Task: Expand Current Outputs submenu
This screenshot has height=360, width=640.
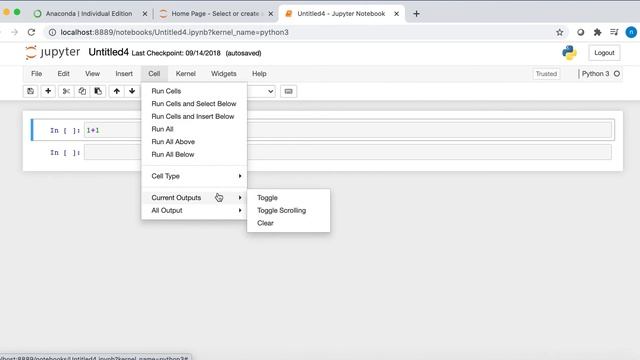Action: click(x=194, y=198)
